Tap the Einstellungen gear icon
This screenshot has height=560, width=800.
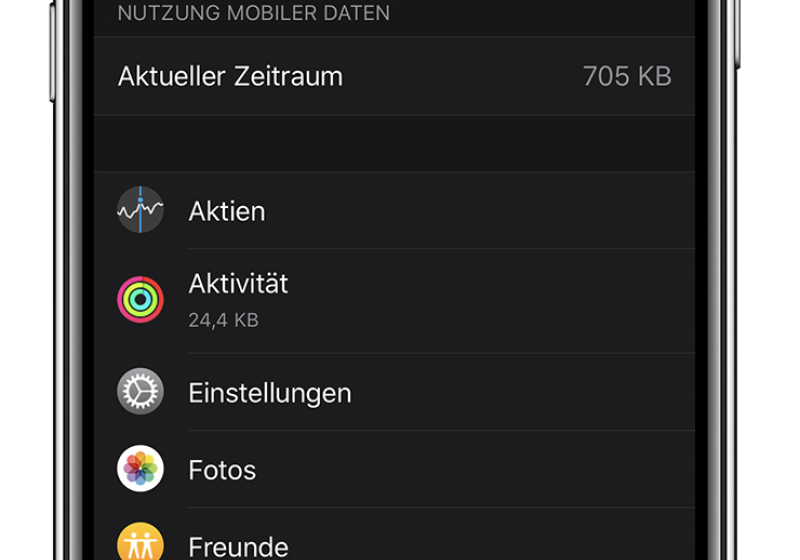click(140, 392)
